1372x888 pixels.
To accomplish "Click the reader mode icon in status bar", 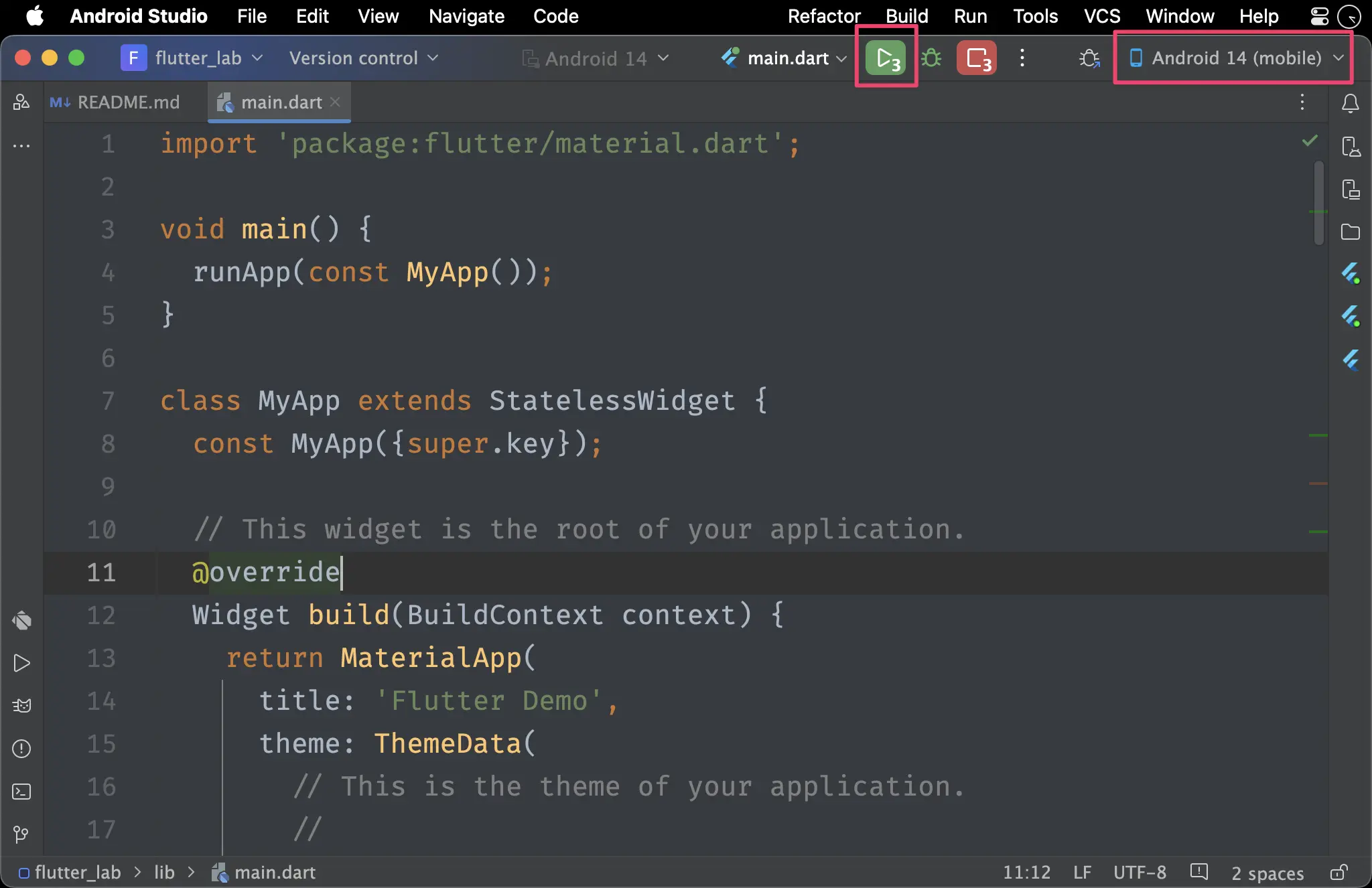I will 1198,871.
